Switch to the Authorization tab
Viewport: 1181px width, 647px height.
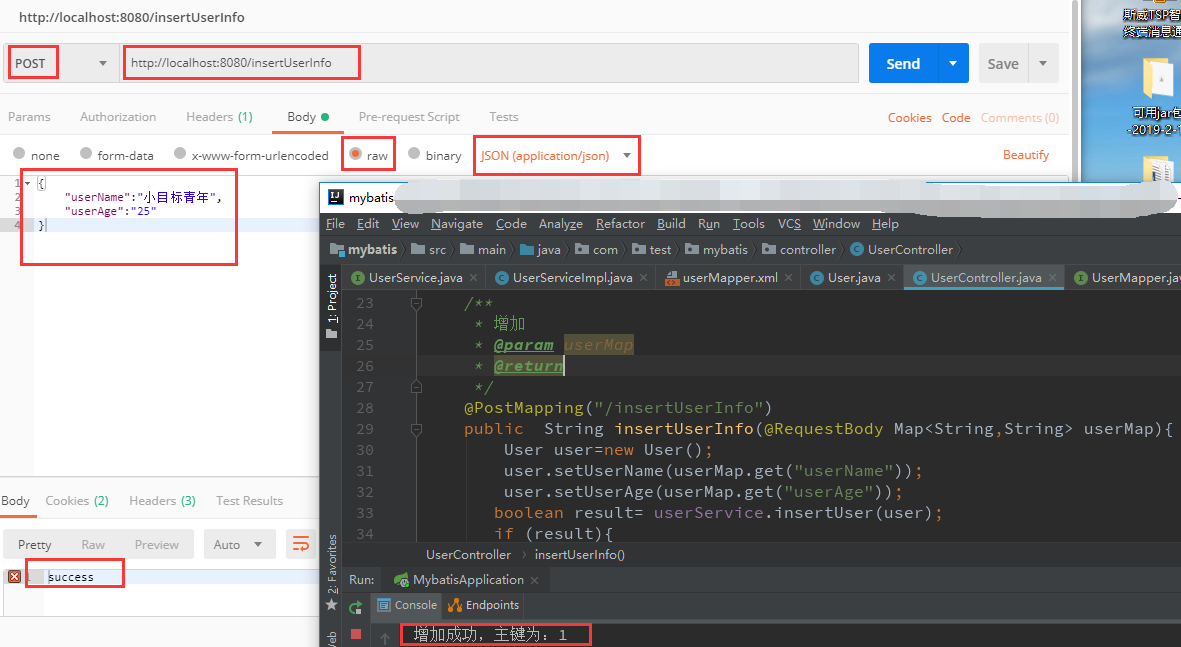point(118,117)
